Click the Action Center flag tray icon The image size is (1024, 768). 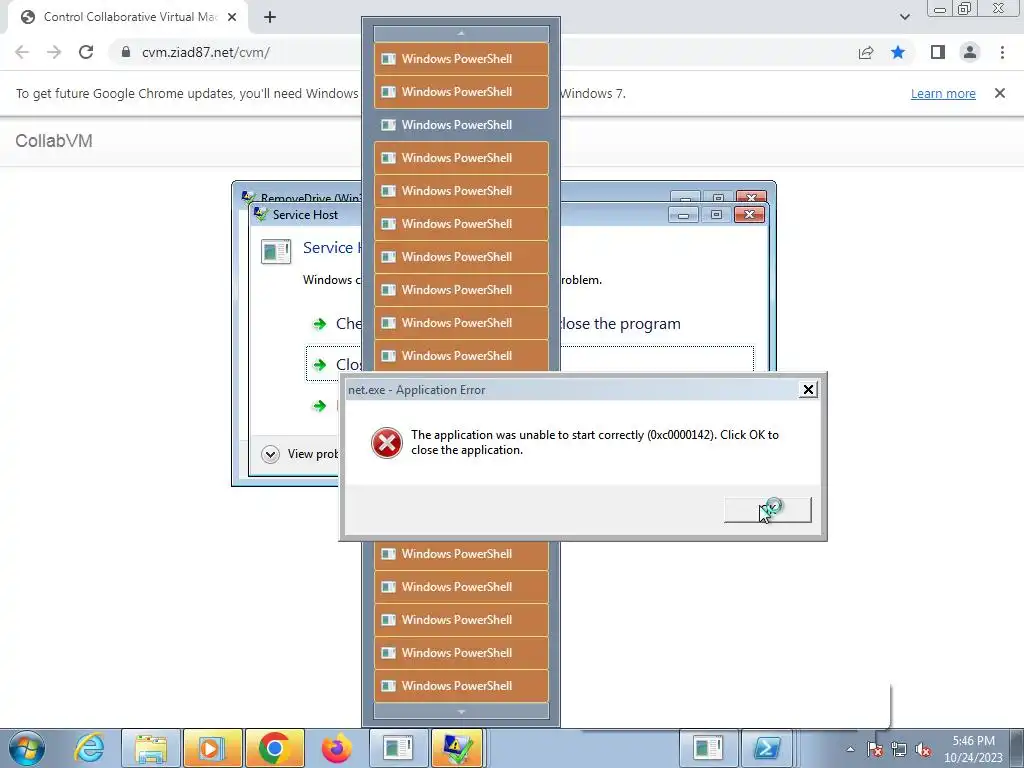(x=875, y=750)
